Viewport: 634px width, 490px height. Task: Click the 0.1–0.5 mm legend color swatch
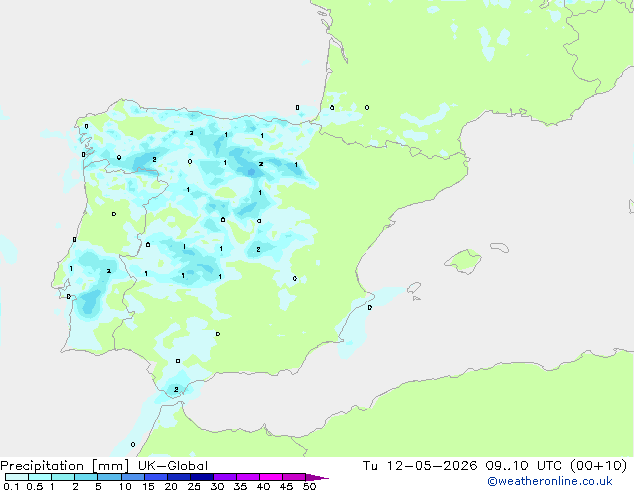point(17,477)
